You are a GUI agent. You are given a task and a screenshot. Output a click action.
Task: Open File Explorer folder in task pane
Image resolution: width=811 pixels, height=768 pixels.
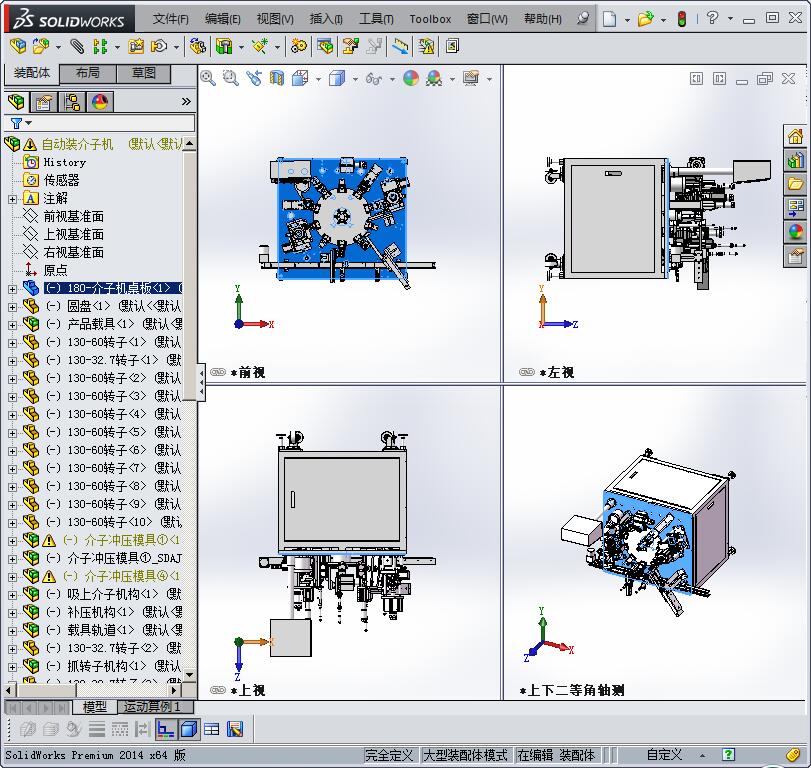click(795, 184)
